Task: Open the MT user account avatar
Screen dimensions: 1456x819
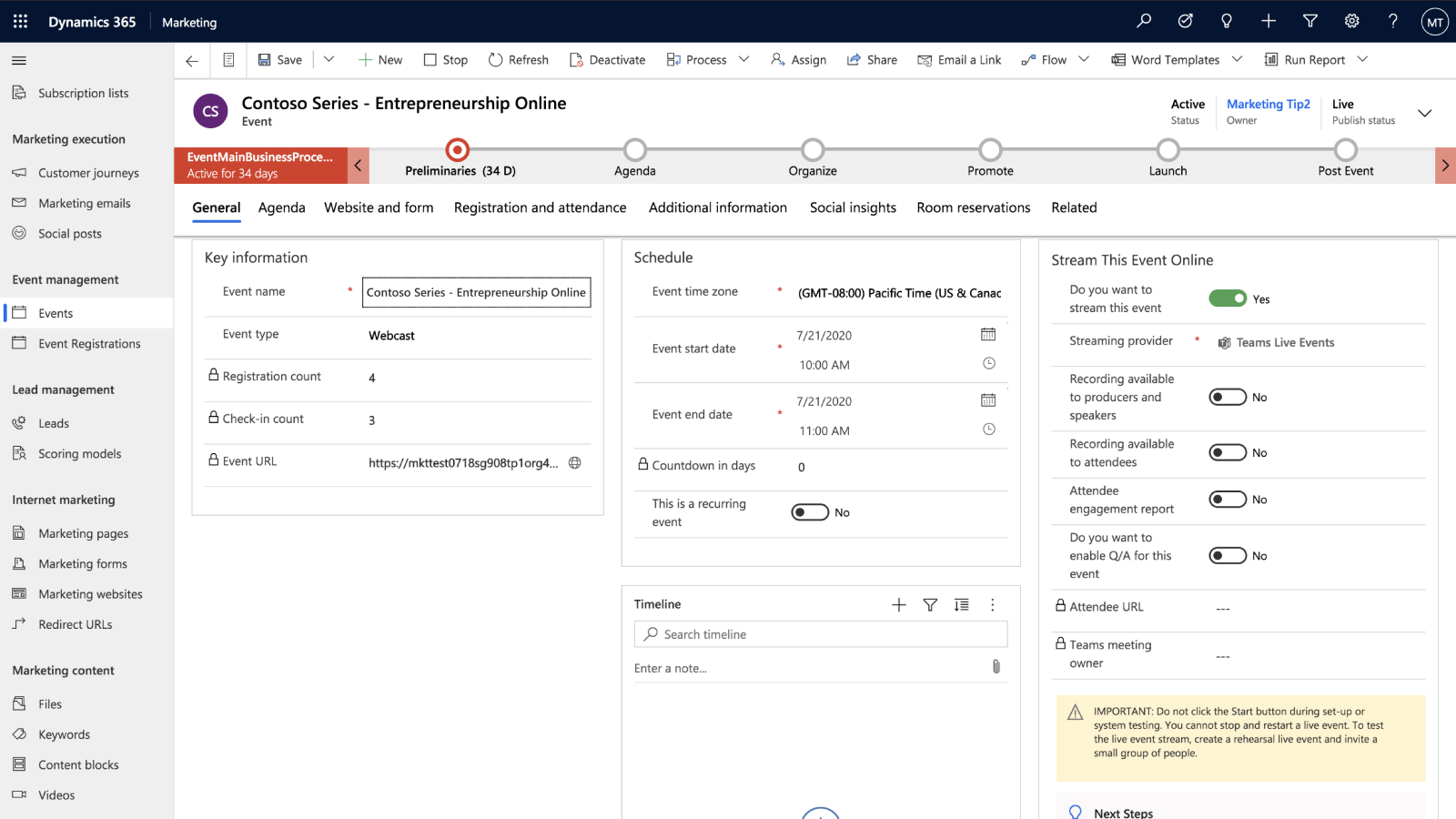Action: 1435,22
